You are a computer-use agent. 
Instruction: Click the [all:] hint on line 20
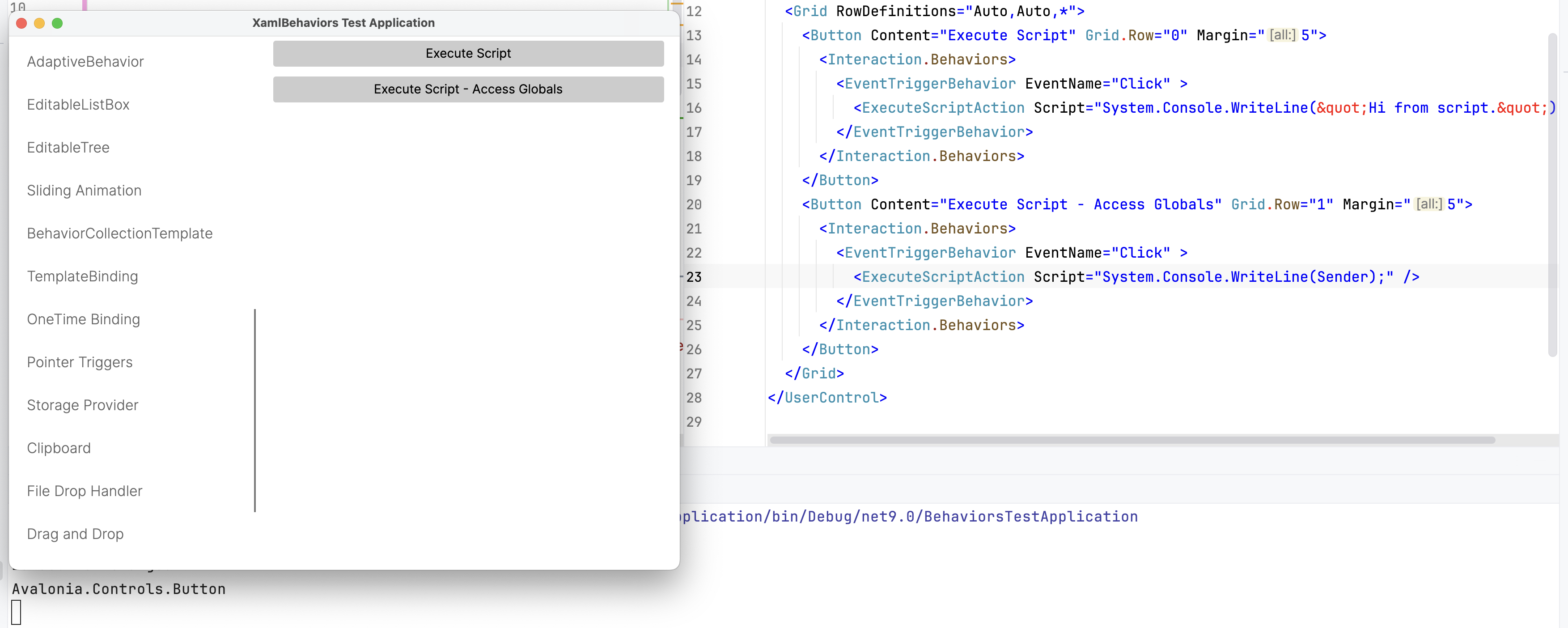1428,204
